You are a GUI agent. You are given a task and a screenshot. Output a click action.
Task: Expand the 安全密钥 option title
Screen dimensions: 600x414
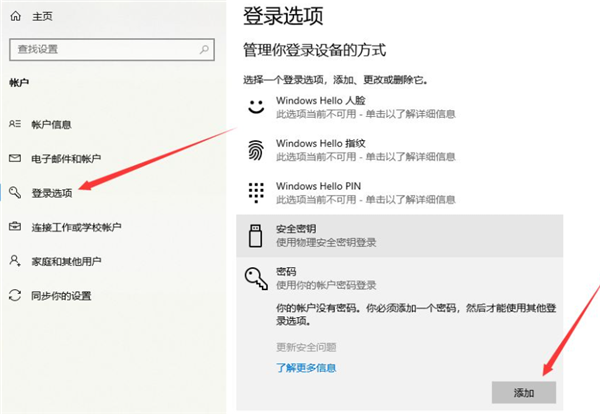[298, 229]
